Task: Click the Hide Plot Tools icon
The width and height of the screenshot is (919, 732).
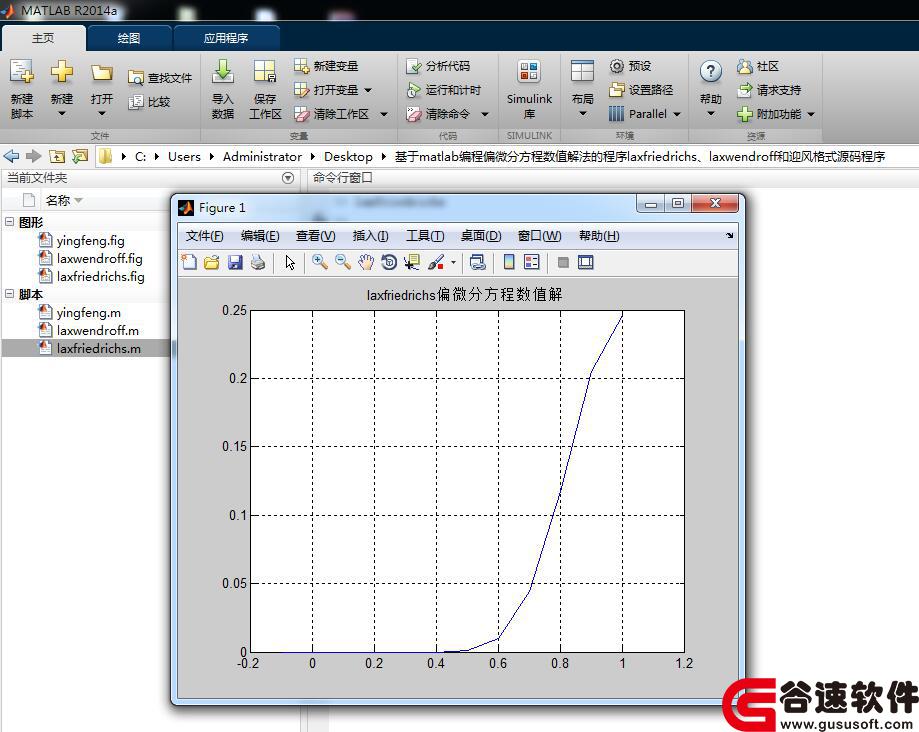Action: (563, 262)
